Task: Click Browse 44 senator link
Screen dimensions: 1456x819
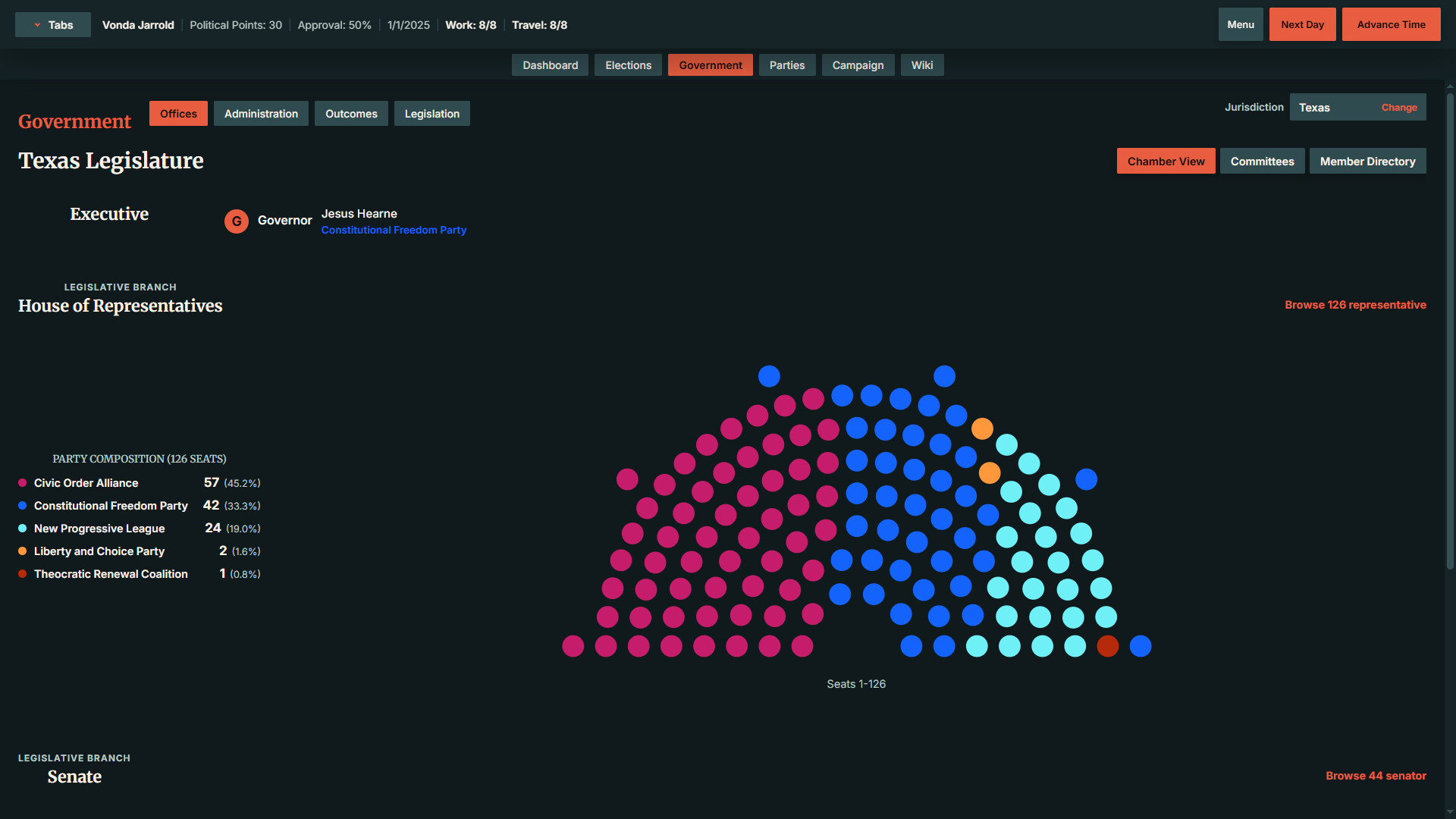Action: click(x=1376, y=776)
